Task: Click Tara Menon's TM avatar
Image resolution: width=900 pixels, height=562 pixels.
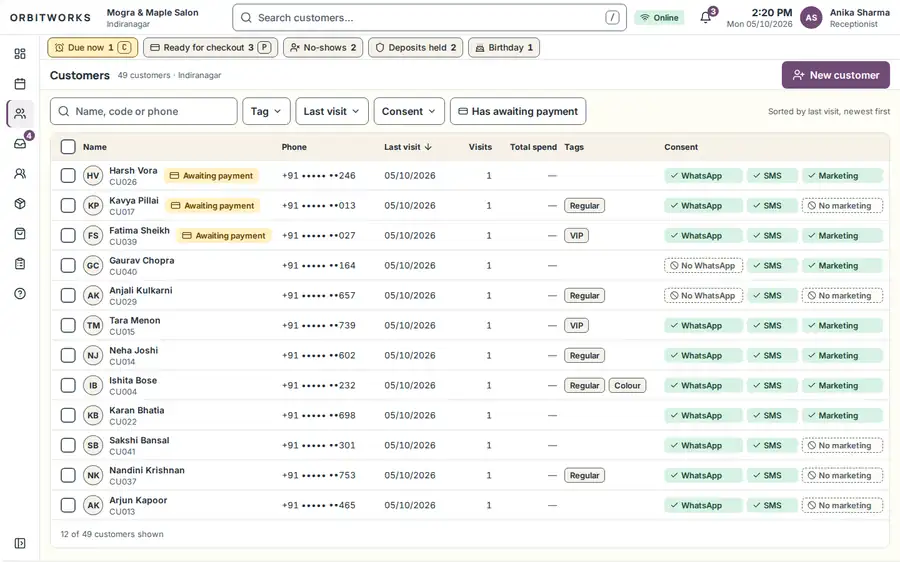Action: (x=93, y=325)
